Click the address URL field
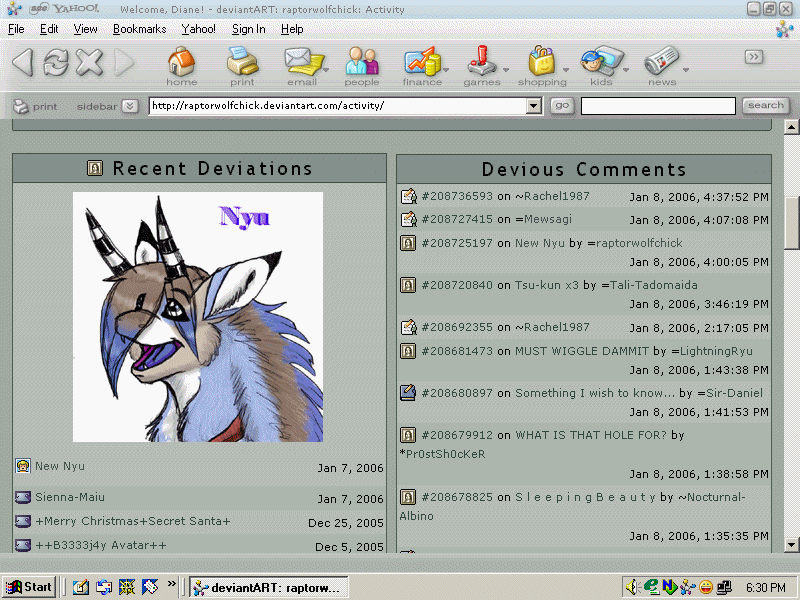Viewport: 800px width, 600px height. coord(338,106)
